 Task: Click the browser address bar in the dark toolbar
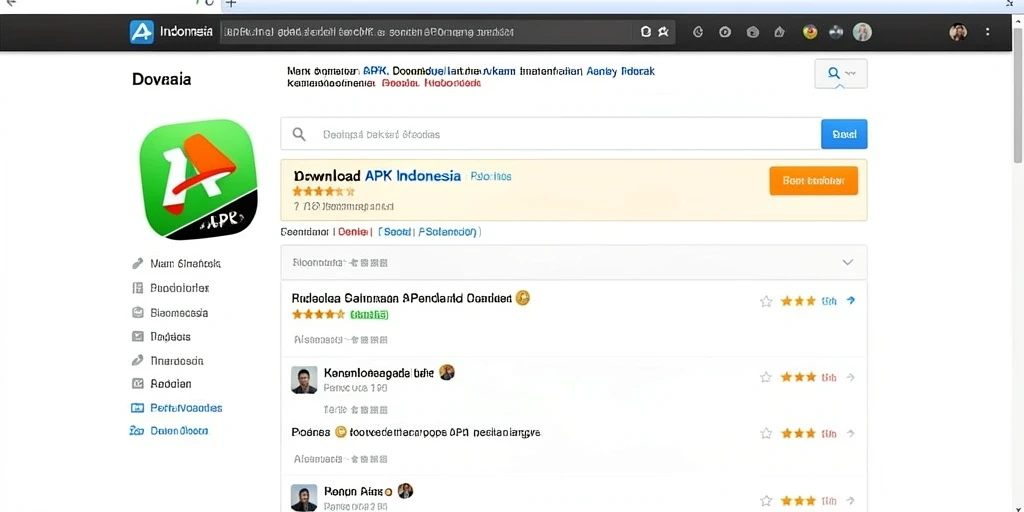point(447,31)
